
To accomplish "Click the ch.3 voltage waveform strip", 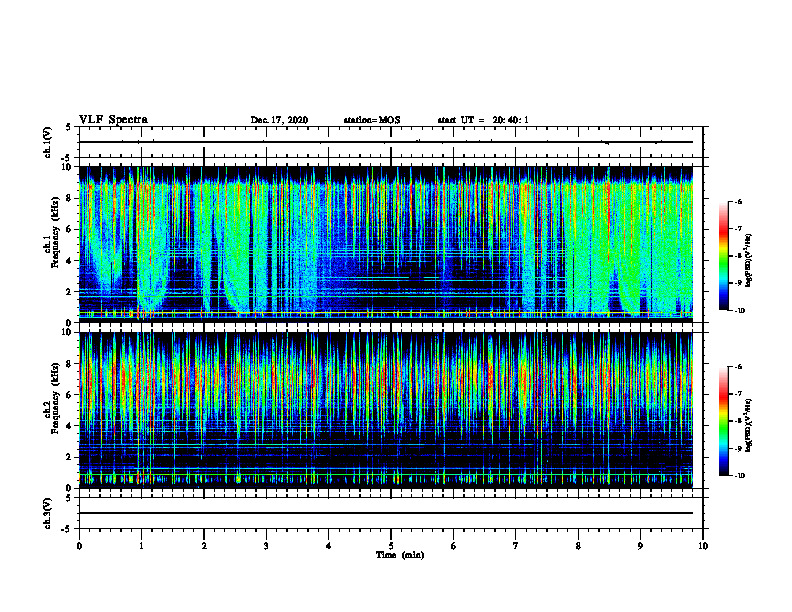I will coord(391,513).
